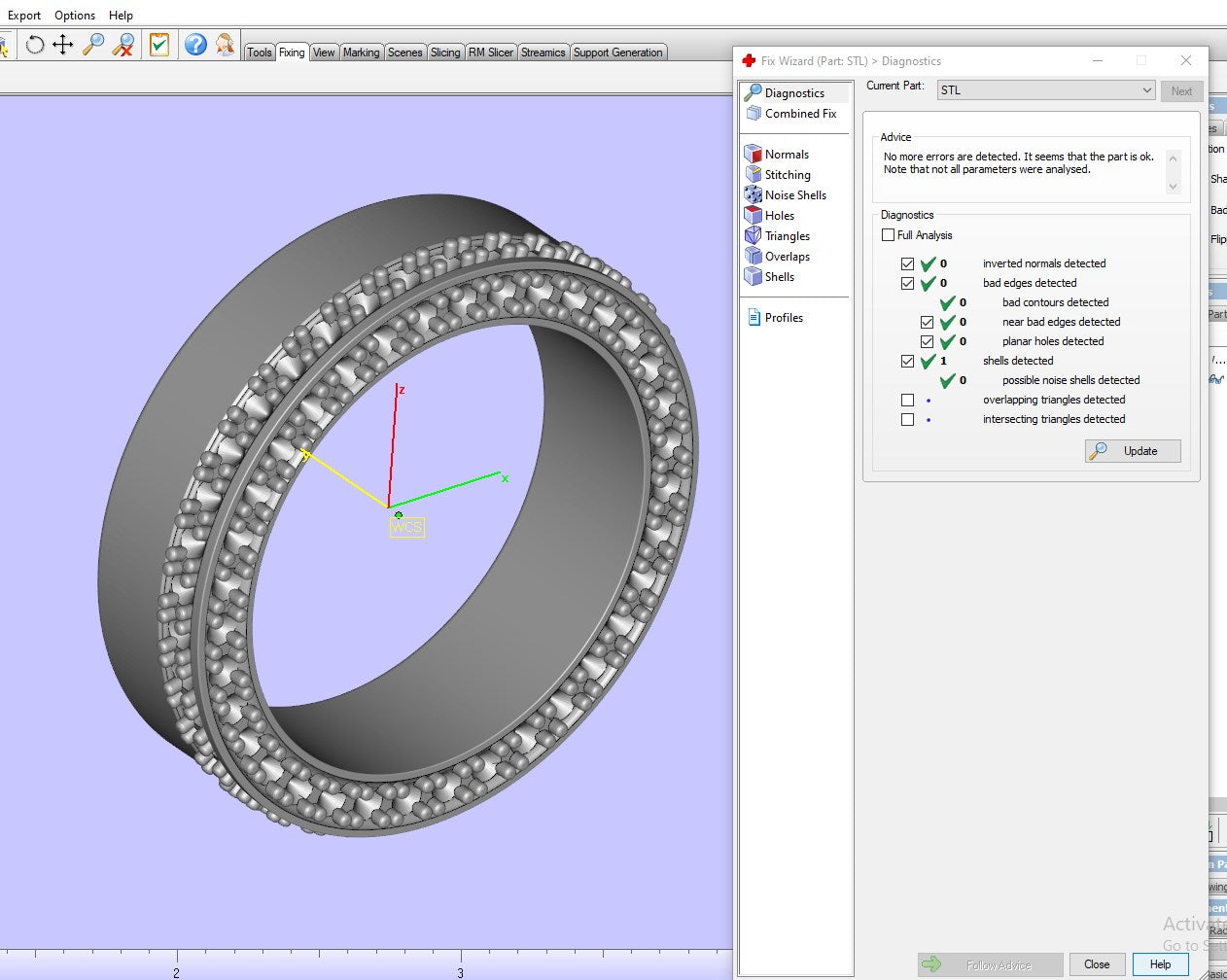Open the Options menu
This screenshot has height=980, width=1227.
[75, 16]
